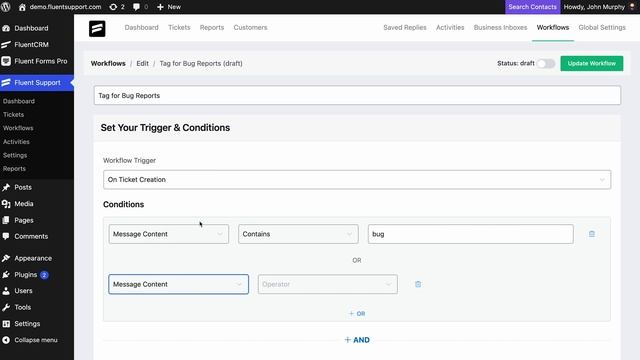Click the Update Workflow button

pos(591,63)
